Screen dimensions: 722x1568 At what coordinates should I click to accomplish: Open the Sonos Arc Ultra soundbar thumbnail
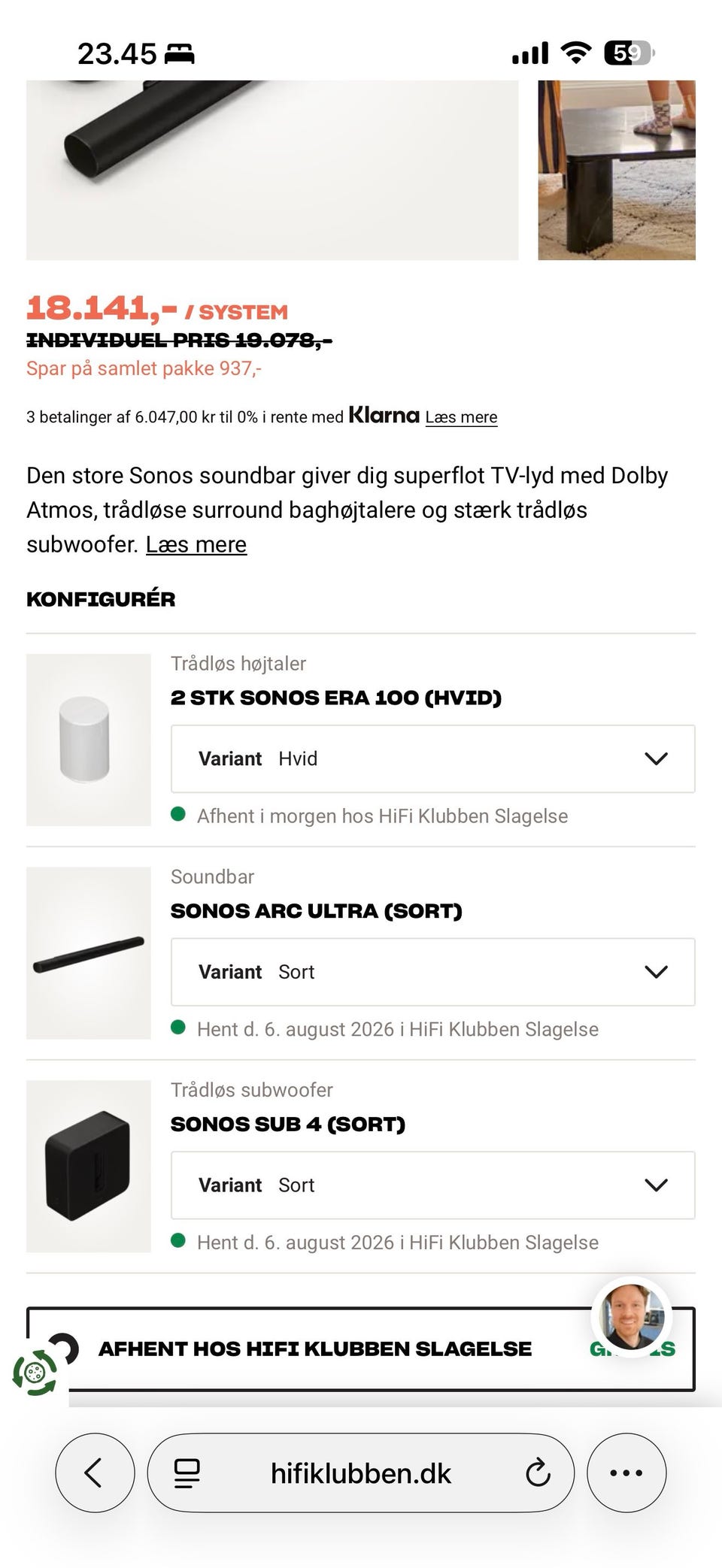[x=89, y=953]
